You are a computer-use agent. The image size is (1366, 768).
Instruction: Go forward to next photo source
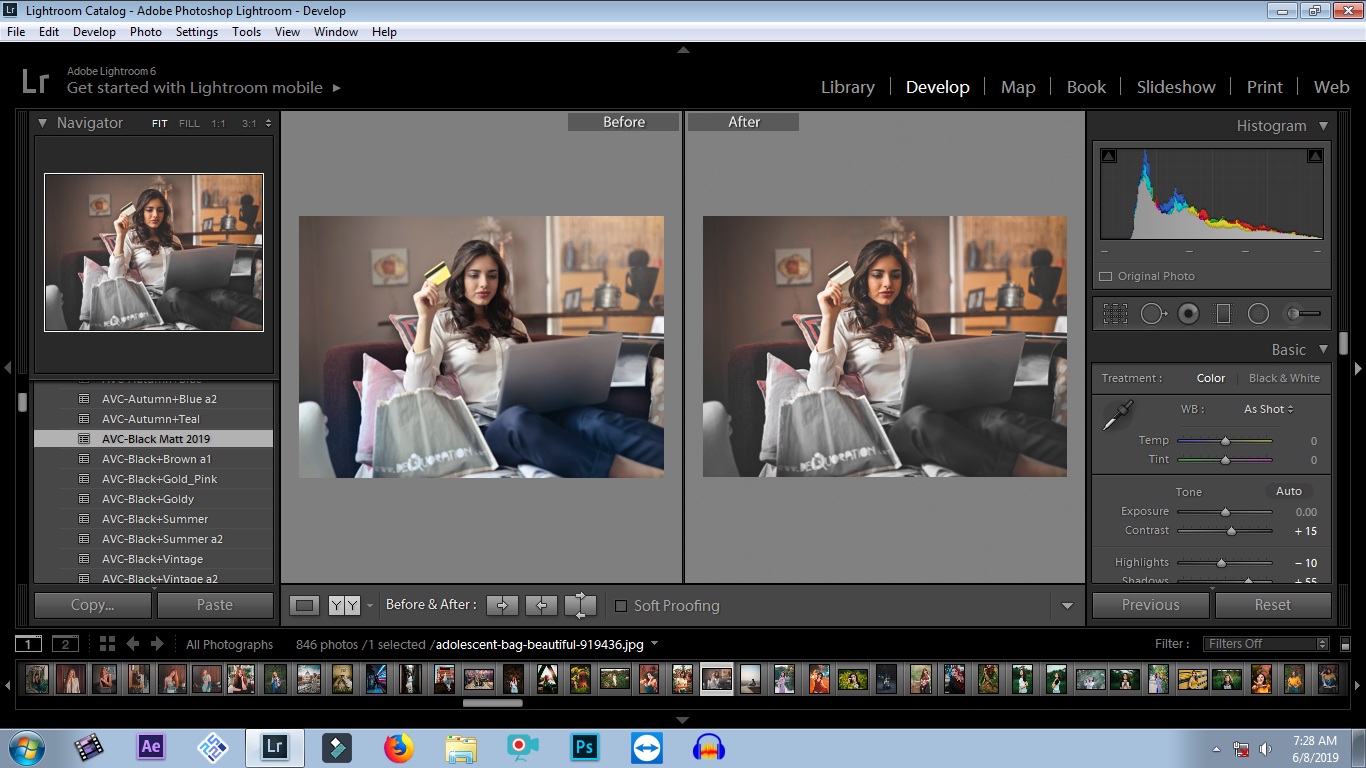[x=159, y=644]
